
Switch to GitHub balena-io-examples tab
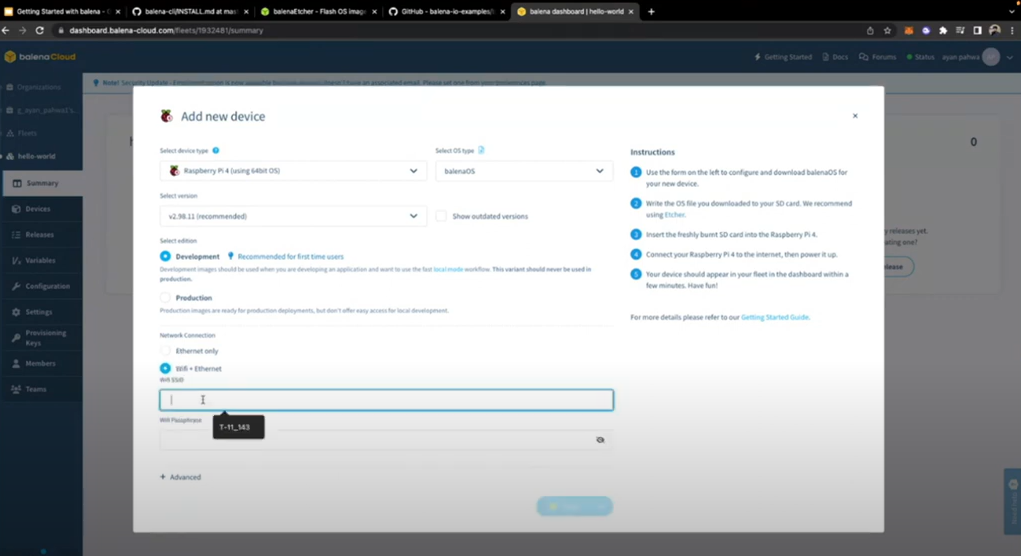[446, 12]
